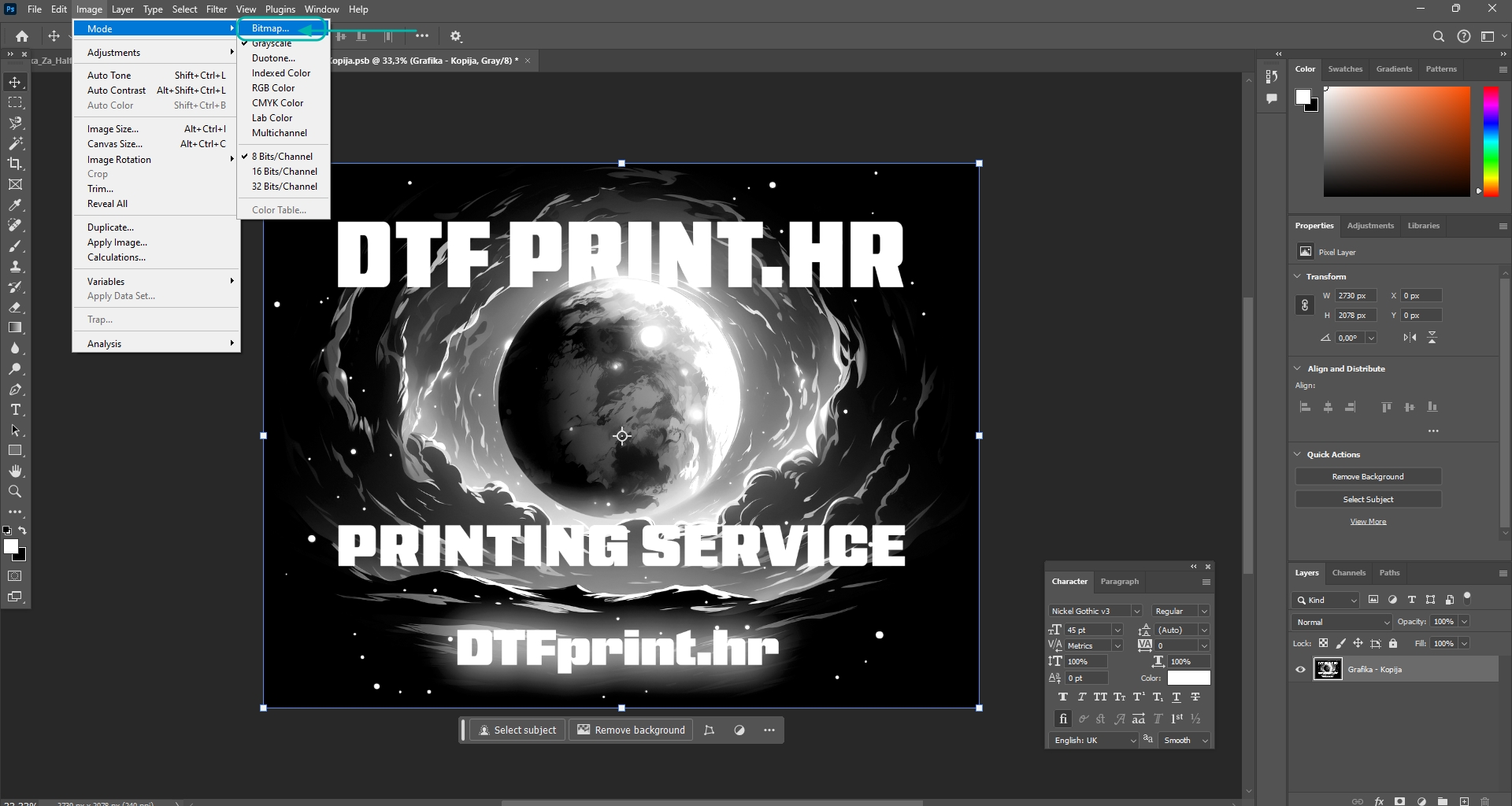Select the Pen tool

[15, 389]
